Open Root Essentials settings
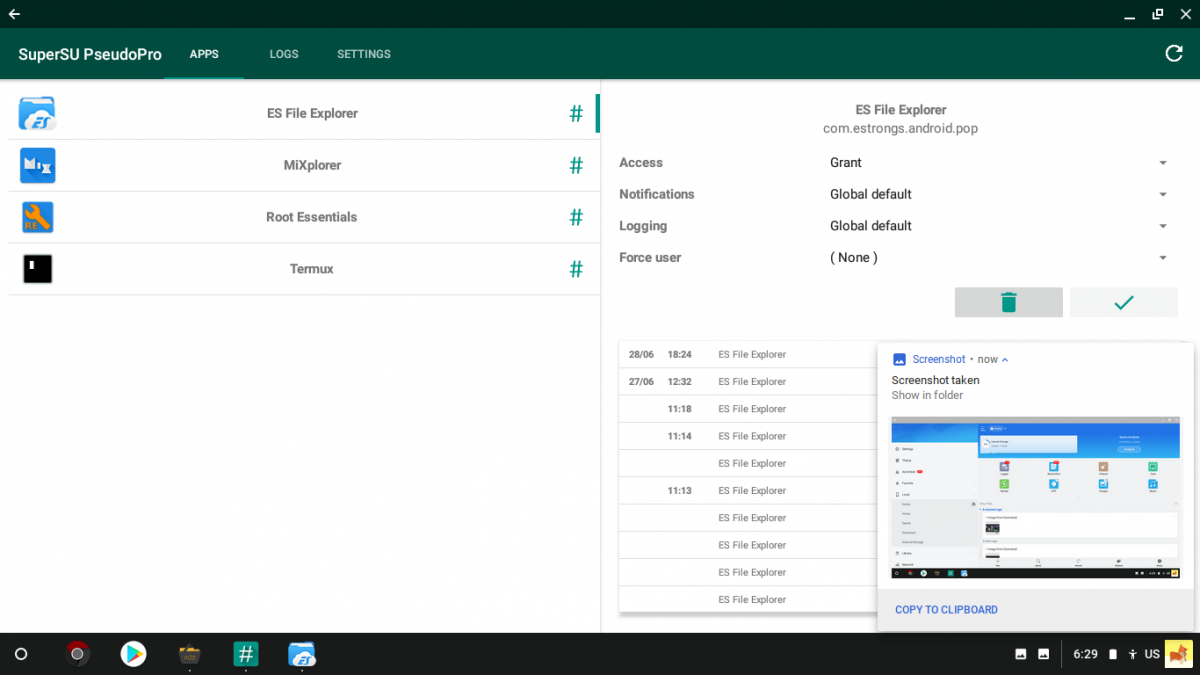The height and width of the screenshot is (675, 1200). coord(312,217)
